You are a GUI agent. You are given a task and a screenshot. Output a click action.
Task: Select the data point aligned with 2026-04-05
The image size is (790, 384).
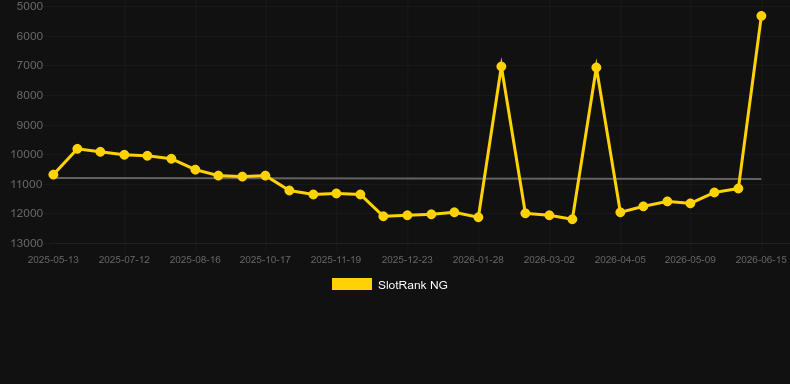click(x=620, y=213)
